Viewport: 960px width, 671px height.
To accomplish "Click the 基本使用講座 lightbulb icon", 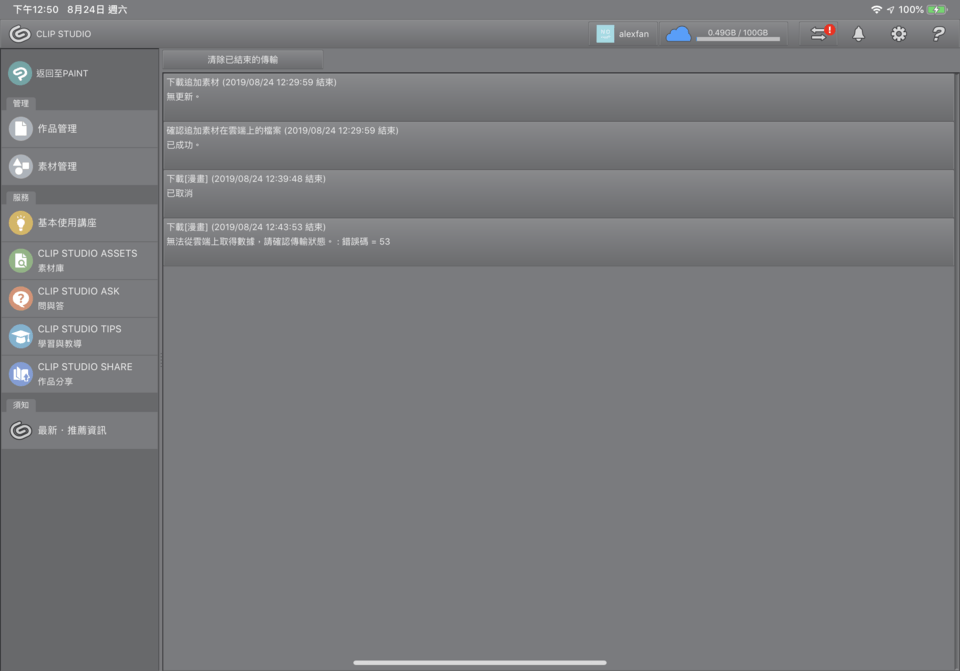I will pos(21,223).
